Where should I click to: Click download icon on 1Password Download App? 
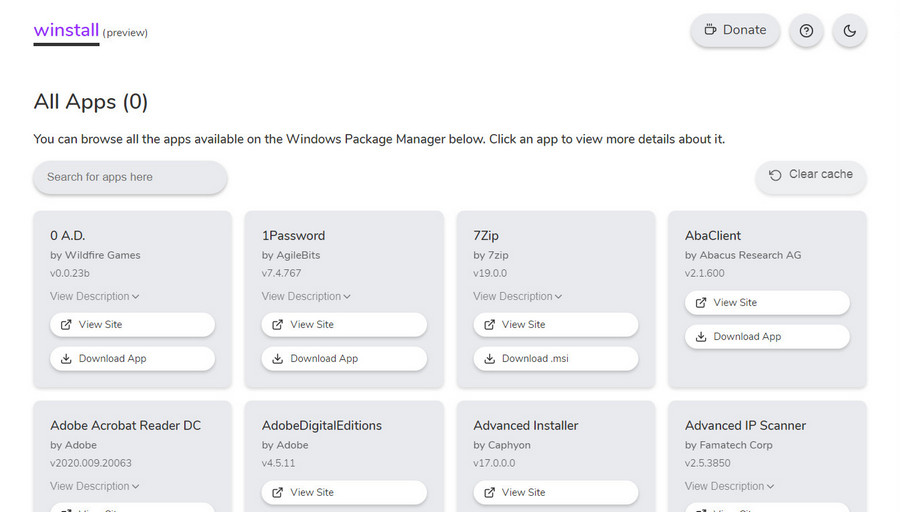(x=278, y=359)
